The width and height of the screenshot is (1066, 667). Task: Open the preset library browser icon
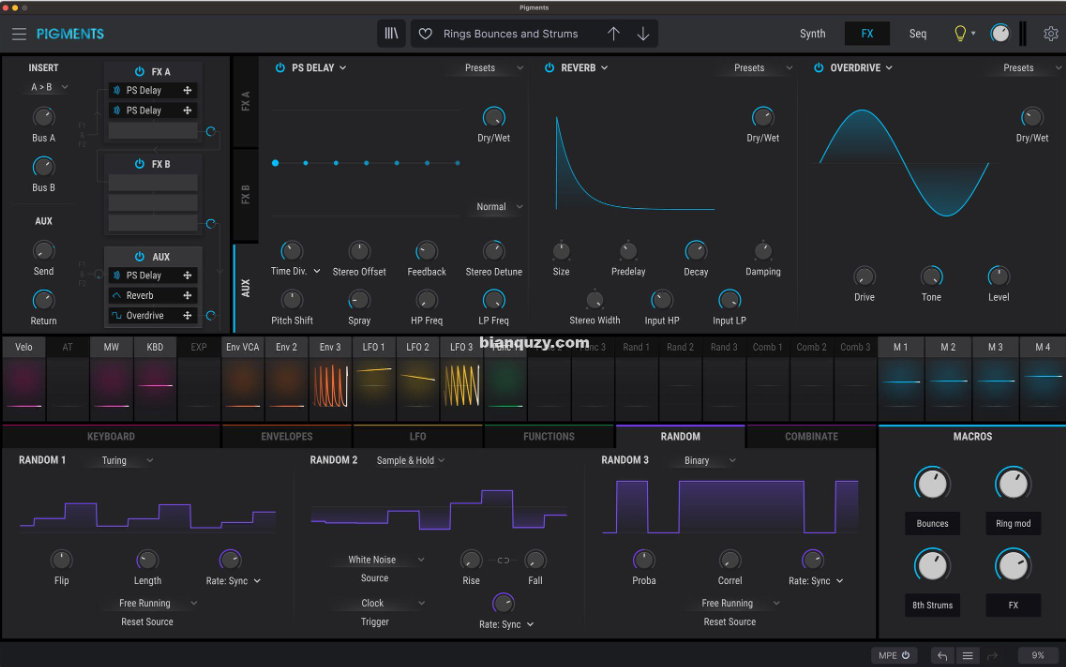391,34
